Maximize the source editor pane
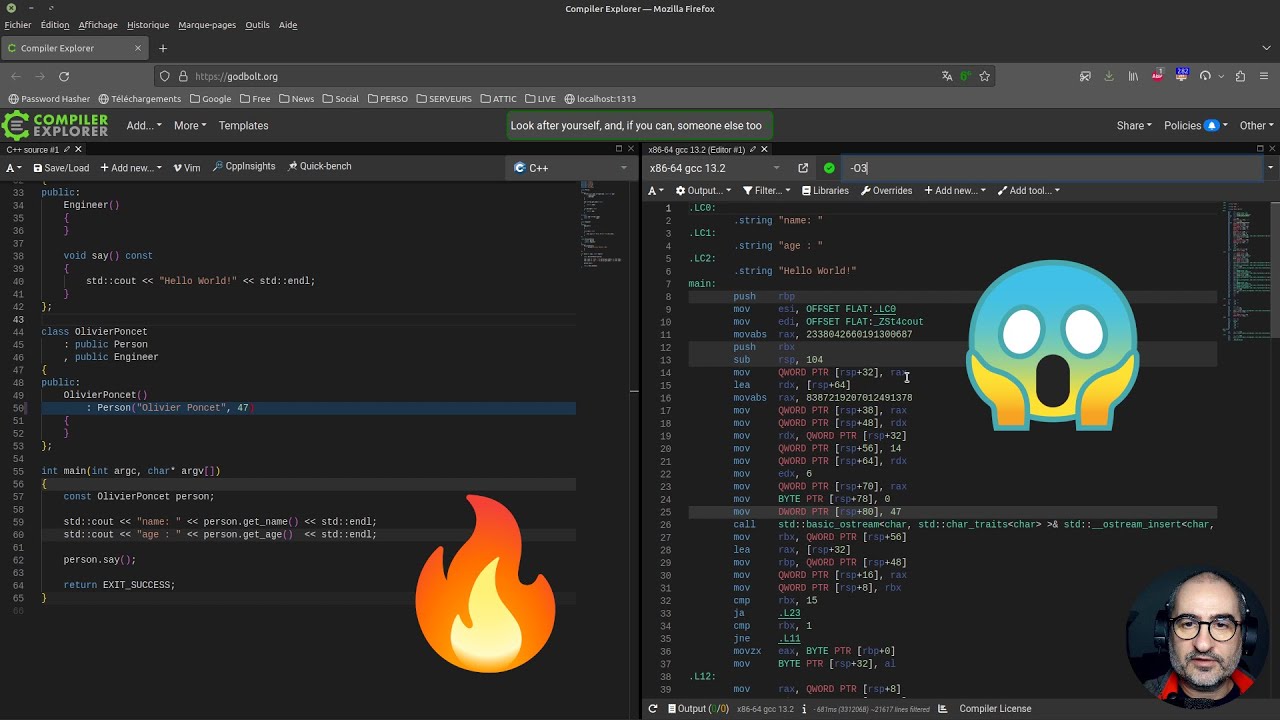The image size is (1280, 720). (x=618, y=149)
